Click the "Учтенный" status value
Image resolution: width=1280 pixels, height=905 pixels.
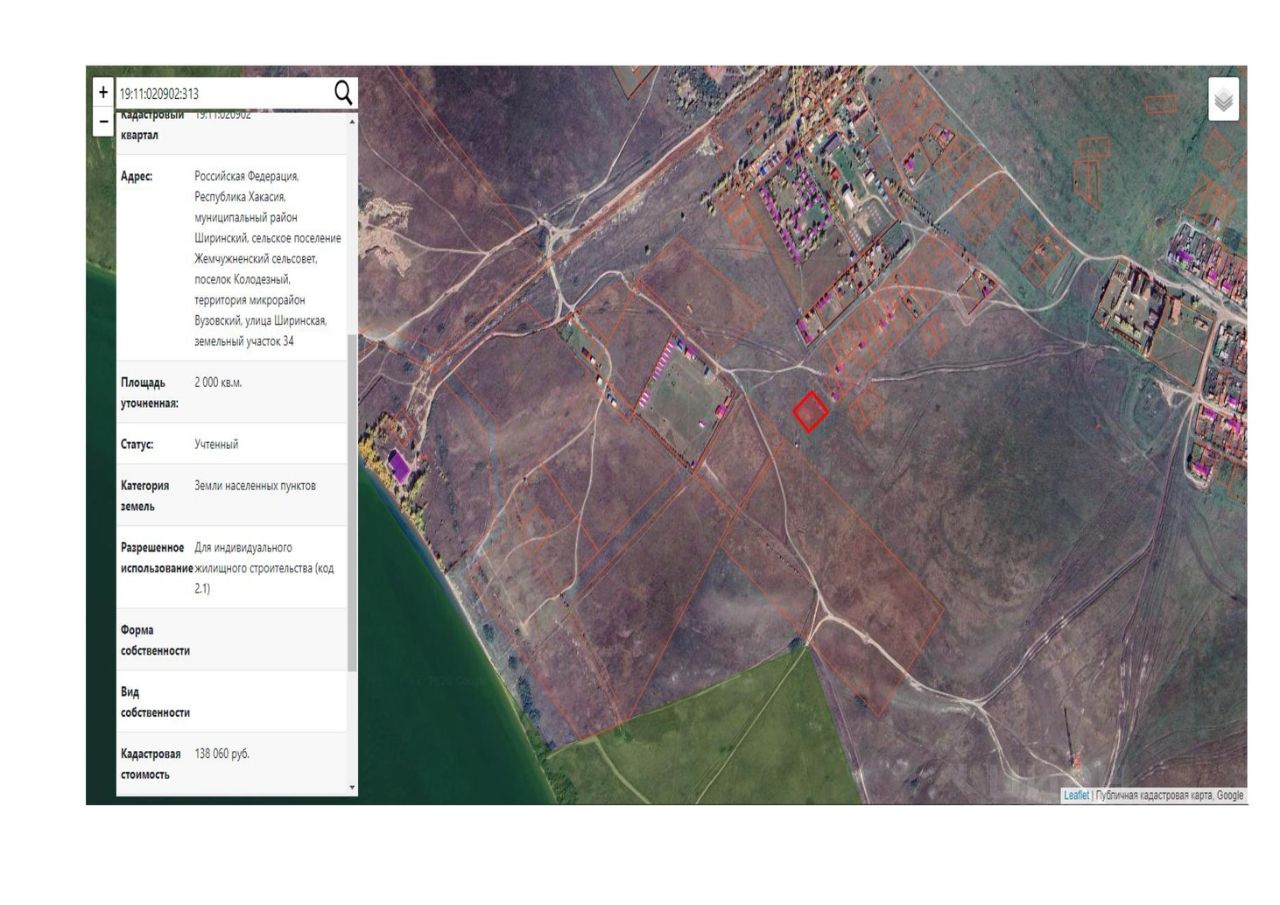[x=217, y=444]
